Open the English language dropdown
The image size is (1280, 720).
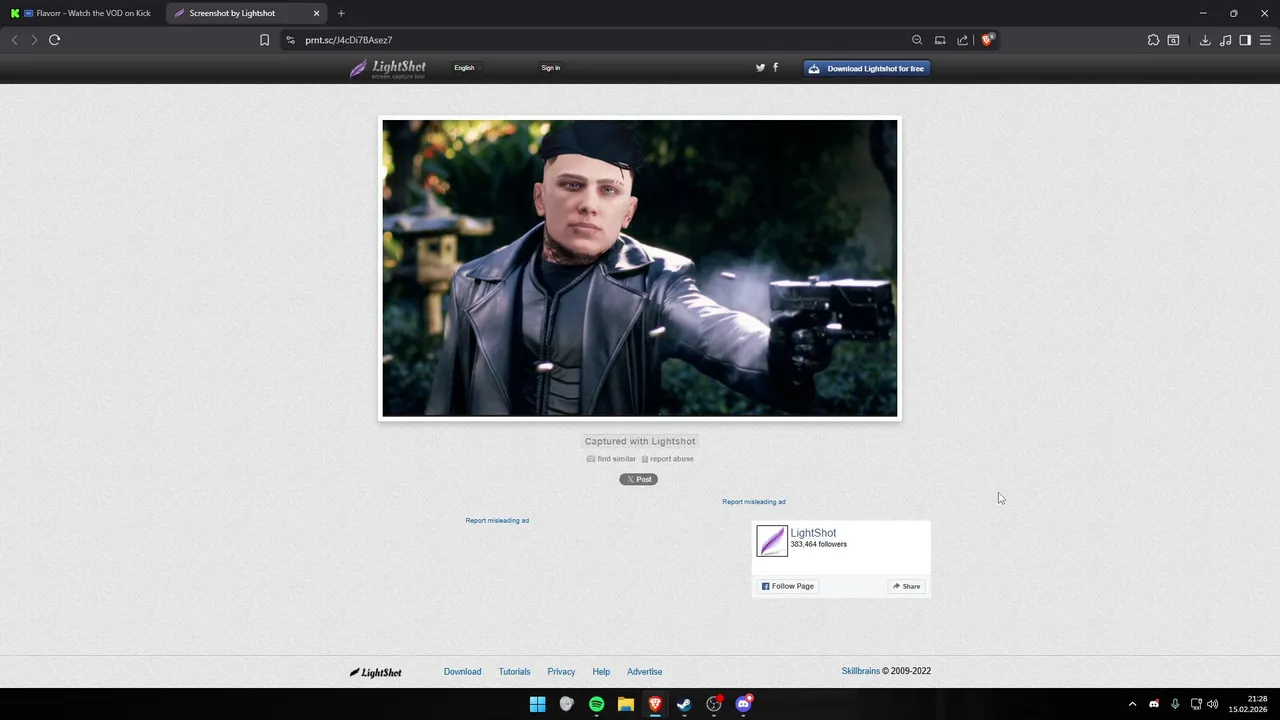467,68
